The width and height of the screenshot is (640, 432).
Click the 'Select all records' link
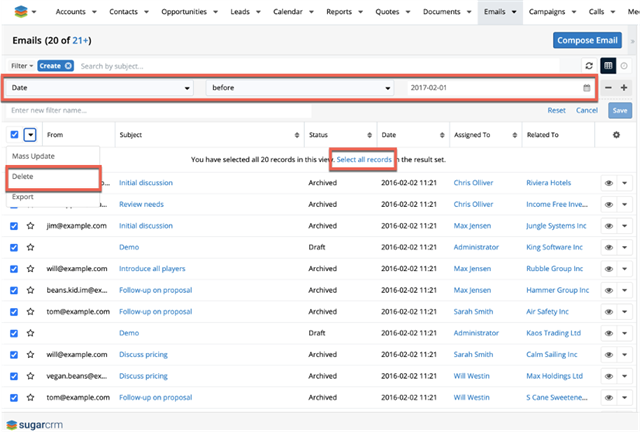[x=364, y=160]
